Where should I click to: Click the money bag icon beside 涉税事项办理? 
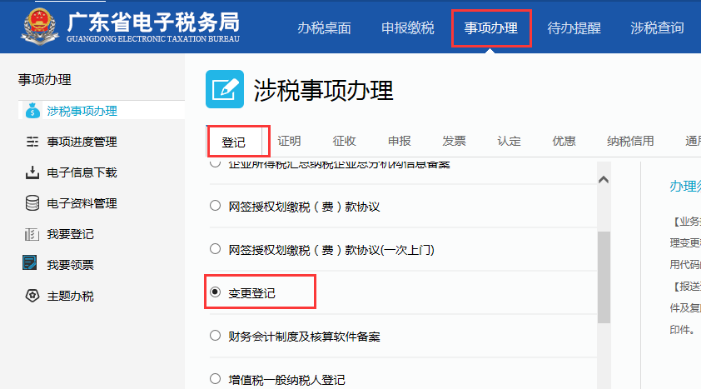point(33,110)
